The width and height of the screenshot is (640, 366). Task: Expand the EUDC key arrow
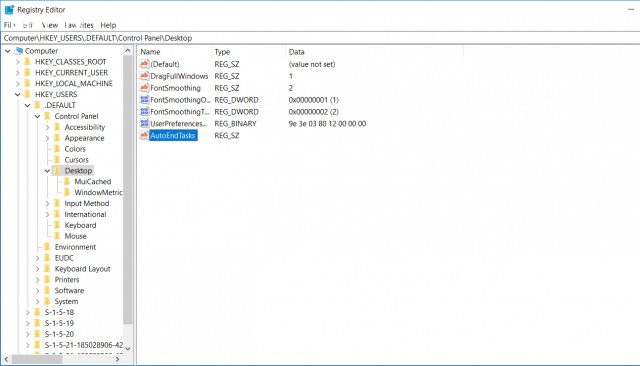[37, 258]
